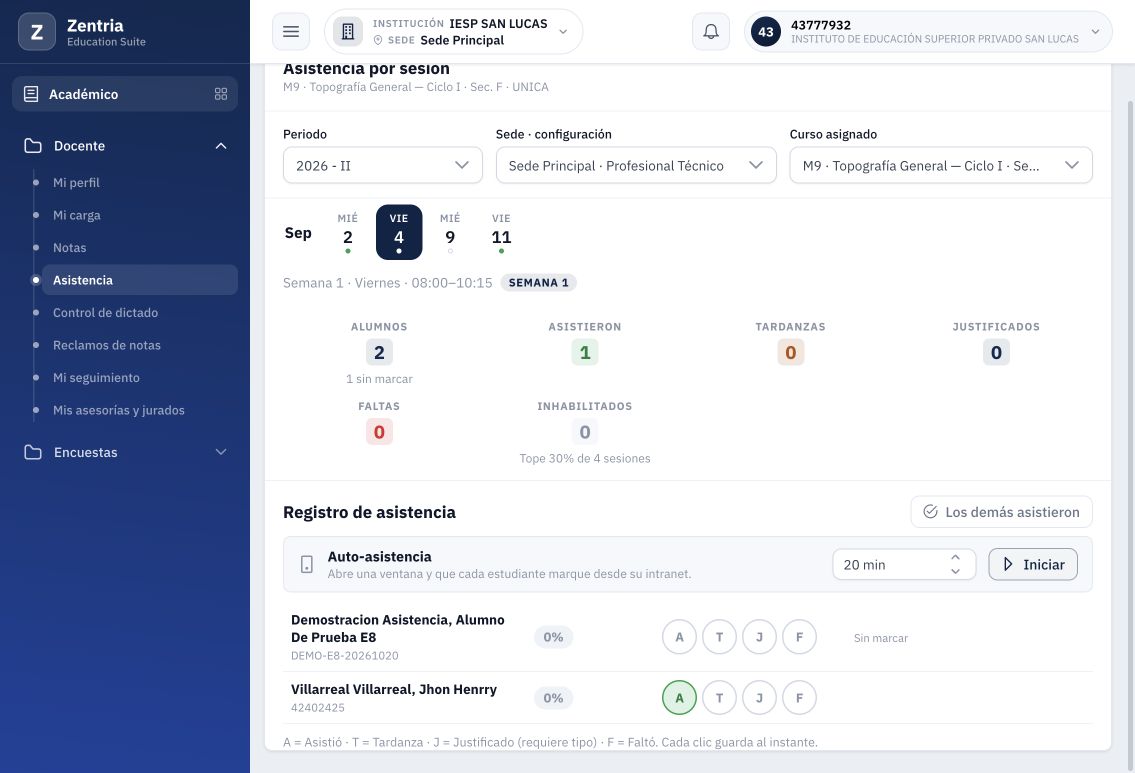
Task: Mark Villarreal Jhon Henrry as Justificado (J)
Action: click(x=759, y=698)
